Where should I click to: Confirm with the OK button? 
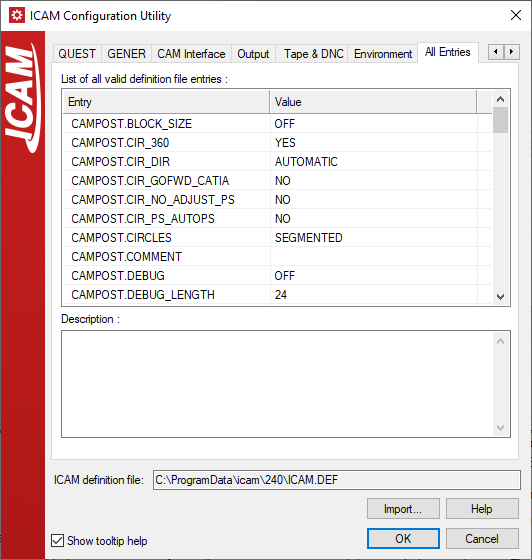pos(403,539)
